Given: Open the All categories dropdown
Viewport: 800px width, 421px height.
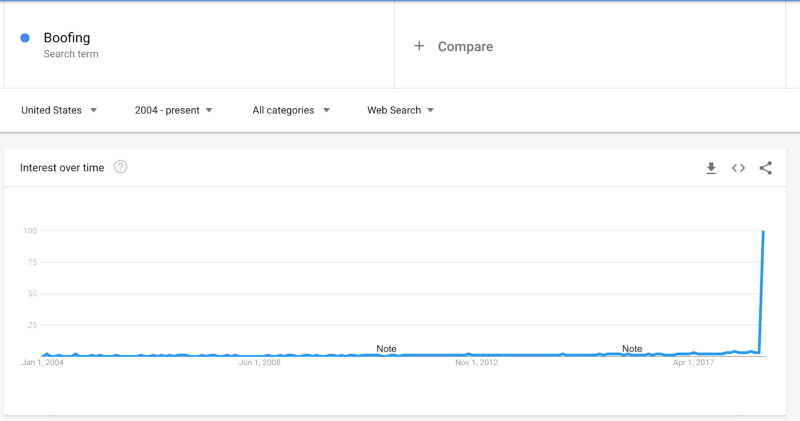Looking at the screenshot, I should (x=291, y=110).
